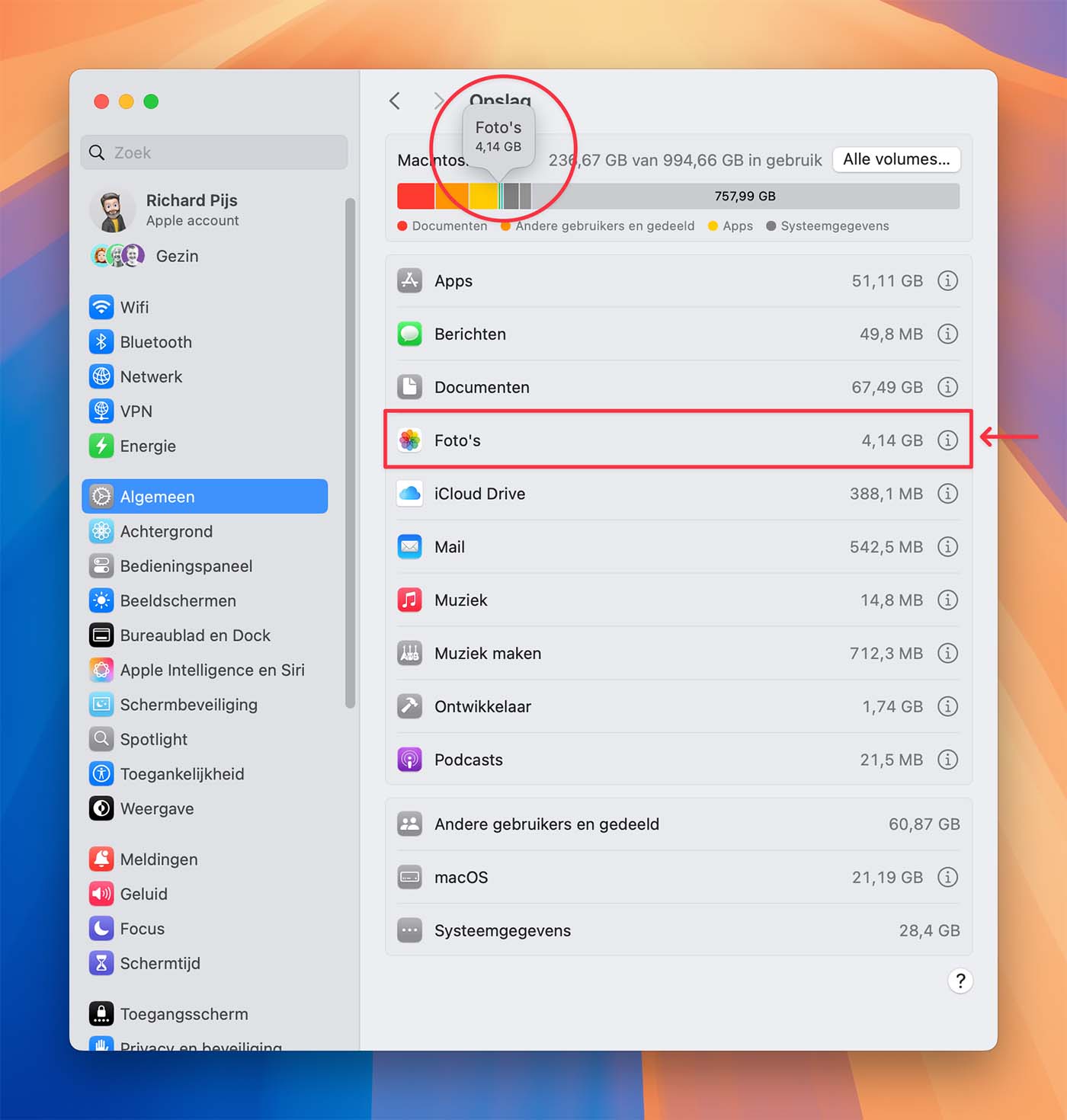Navigate back using the left chevron
The height and width of the screenshot is (1120, 1067).
click(394, 100)
